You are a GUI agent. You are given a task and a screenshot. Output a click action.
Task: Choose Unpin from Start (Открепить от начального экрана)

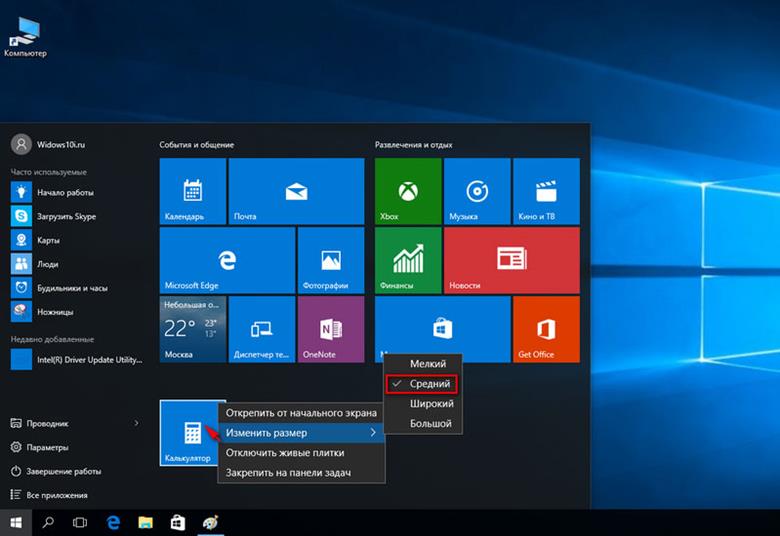[x=301, y=413]
